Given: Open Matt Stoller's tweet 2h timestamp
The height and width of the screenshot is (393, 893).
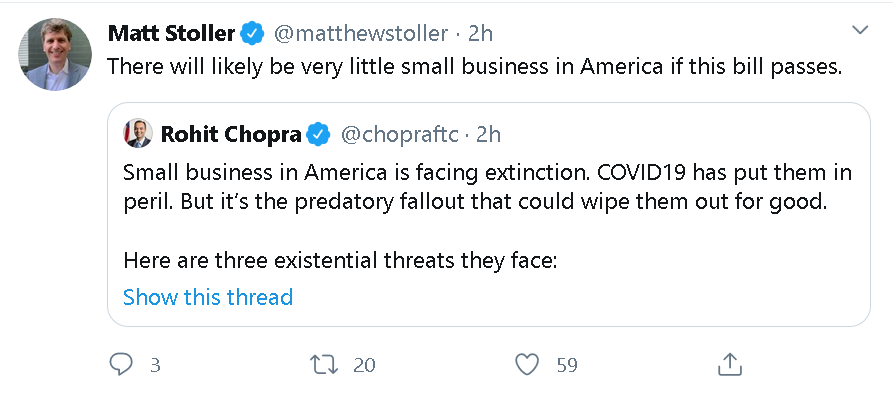Looking at the screenshot, I should coord(480,34).
